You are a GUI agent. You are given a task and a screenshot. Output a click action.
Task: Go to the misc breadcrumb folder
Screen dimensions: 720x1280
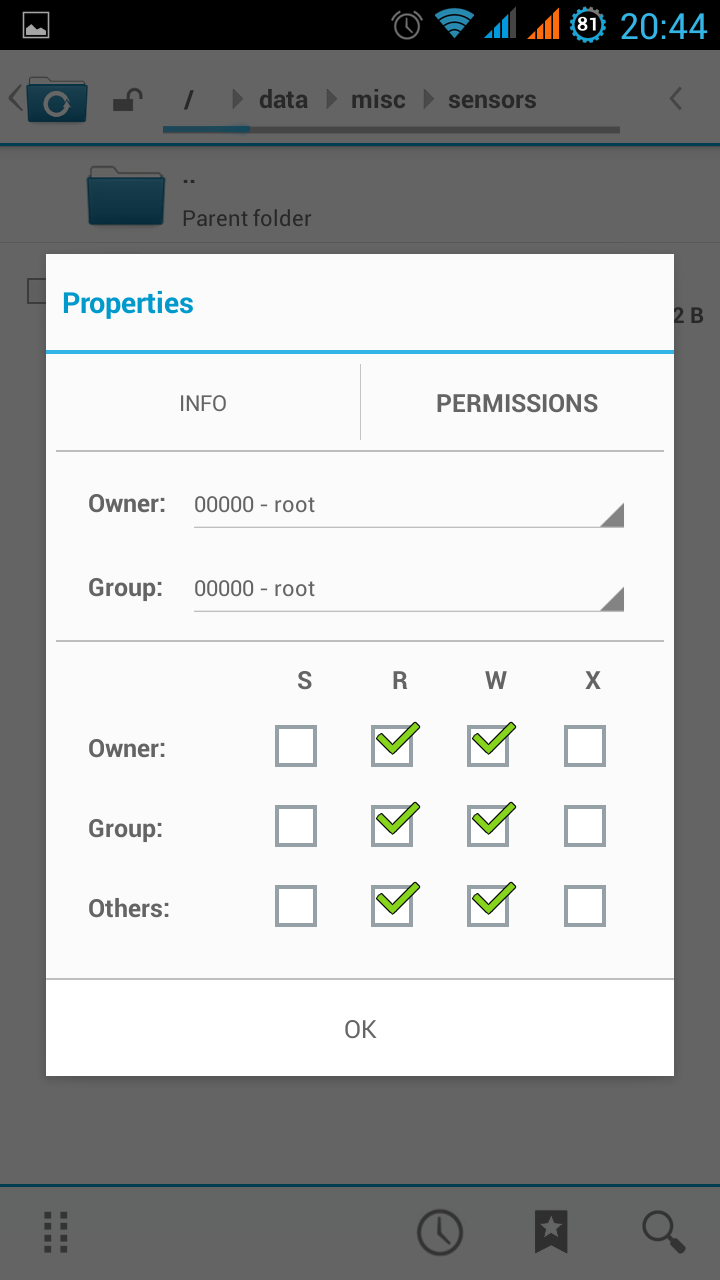[x=378, y=100]
